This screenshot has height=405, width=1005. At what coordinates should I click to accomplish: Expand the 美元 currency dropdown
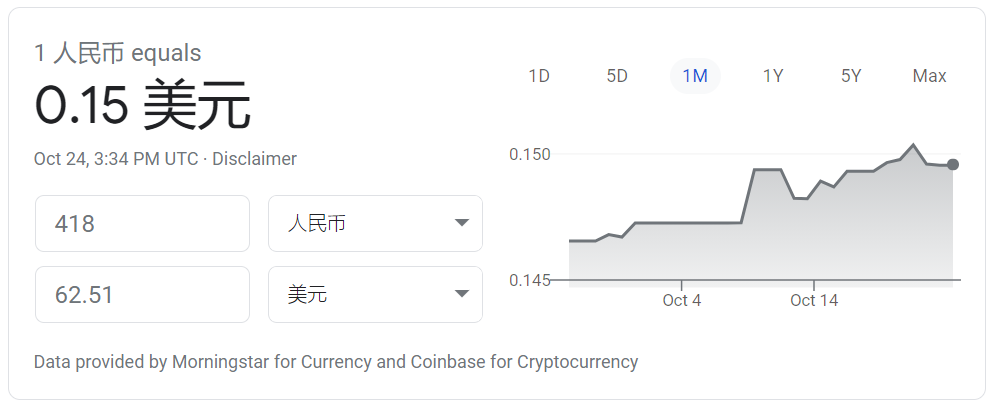point(375,295)
